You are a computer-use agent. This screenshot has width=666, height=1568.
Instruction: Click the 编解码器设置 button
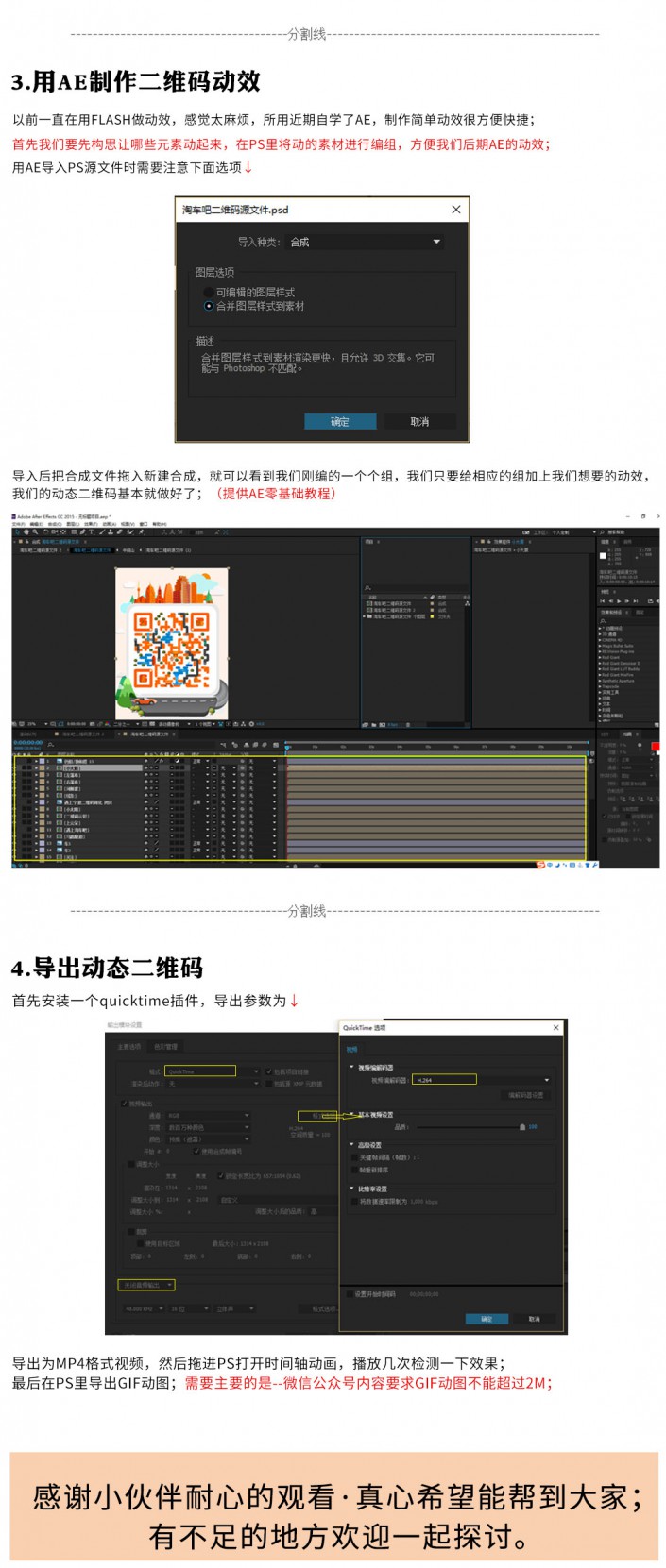pyautogui.click(x=525, y=1095)
